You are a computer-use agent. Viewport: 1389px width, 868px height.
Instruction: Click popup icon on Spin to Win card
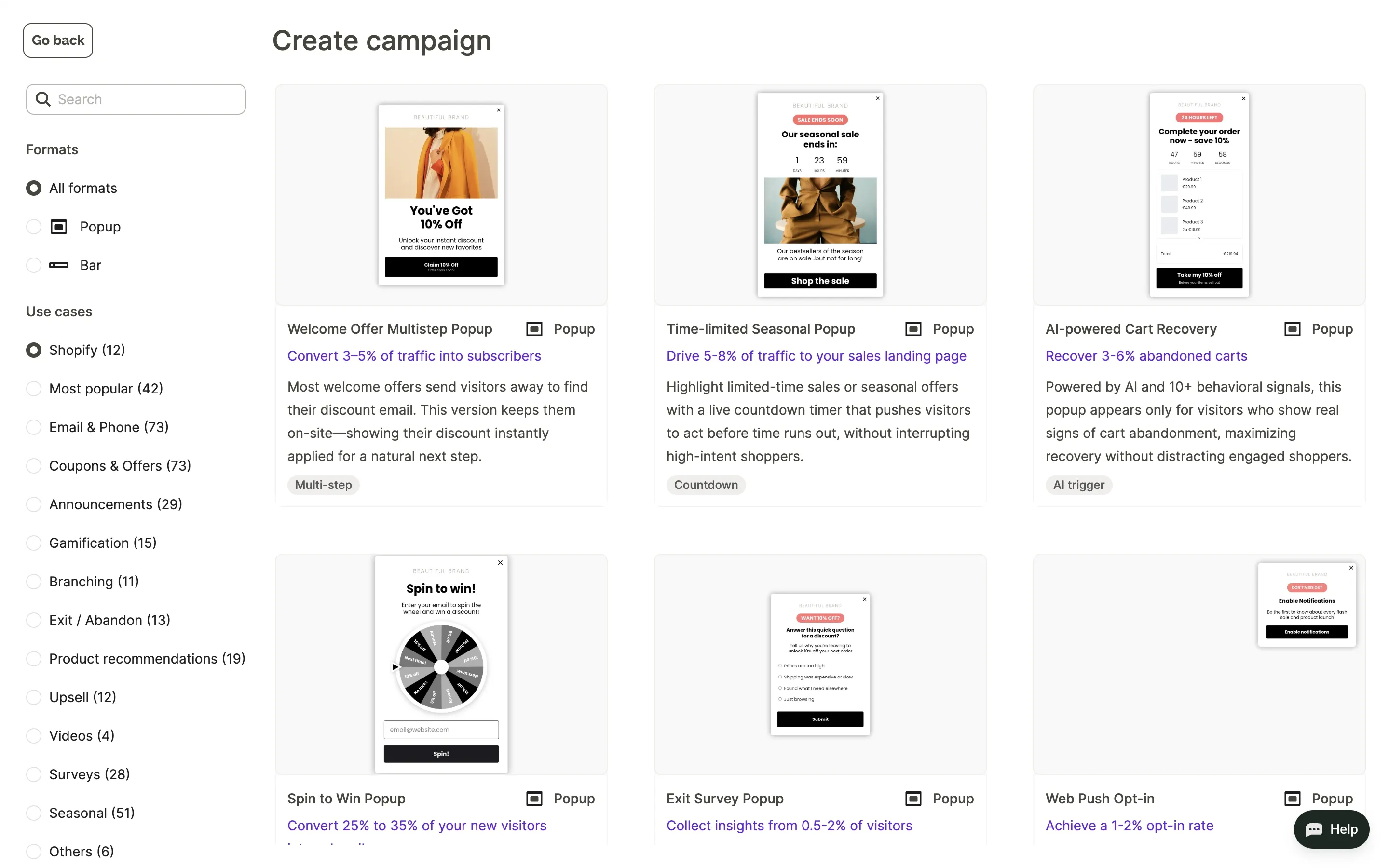[x=534, y=799]
